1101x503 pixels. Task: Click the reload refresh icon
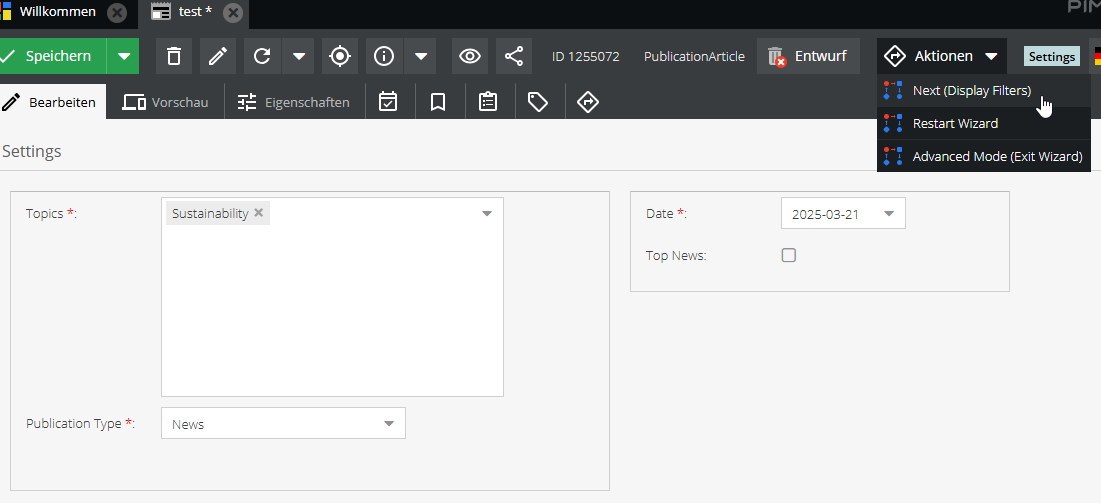[262, 56]
